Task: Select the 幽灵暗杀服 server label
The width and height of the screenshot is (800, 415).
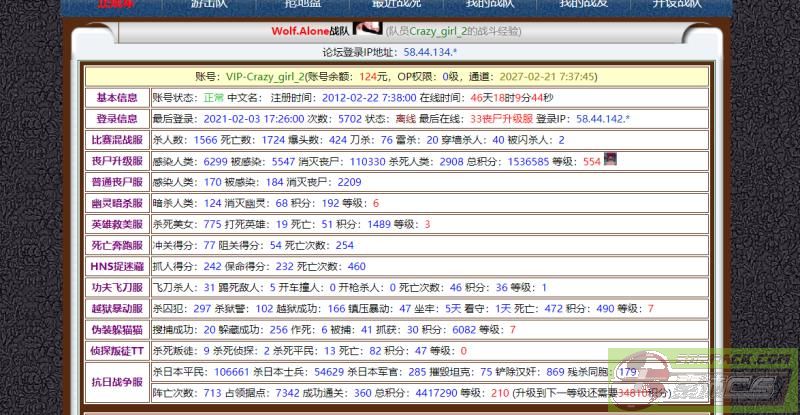Action: (x=116, y=203)
